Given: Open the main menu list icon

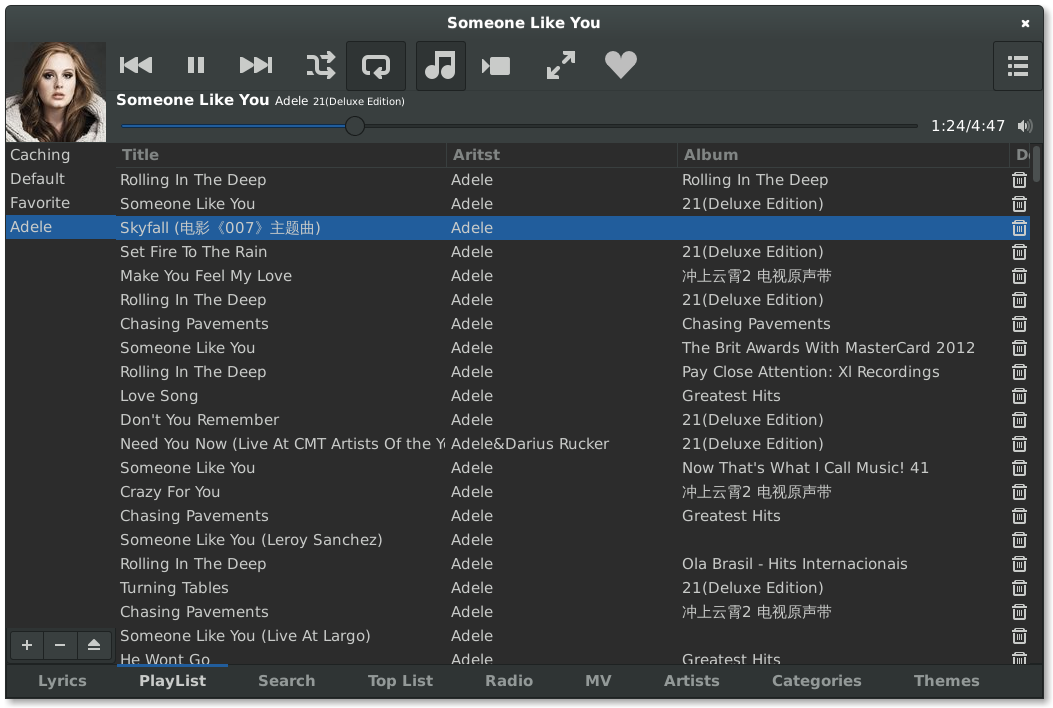Looking at the screenshot, I should click(1017, 66).
